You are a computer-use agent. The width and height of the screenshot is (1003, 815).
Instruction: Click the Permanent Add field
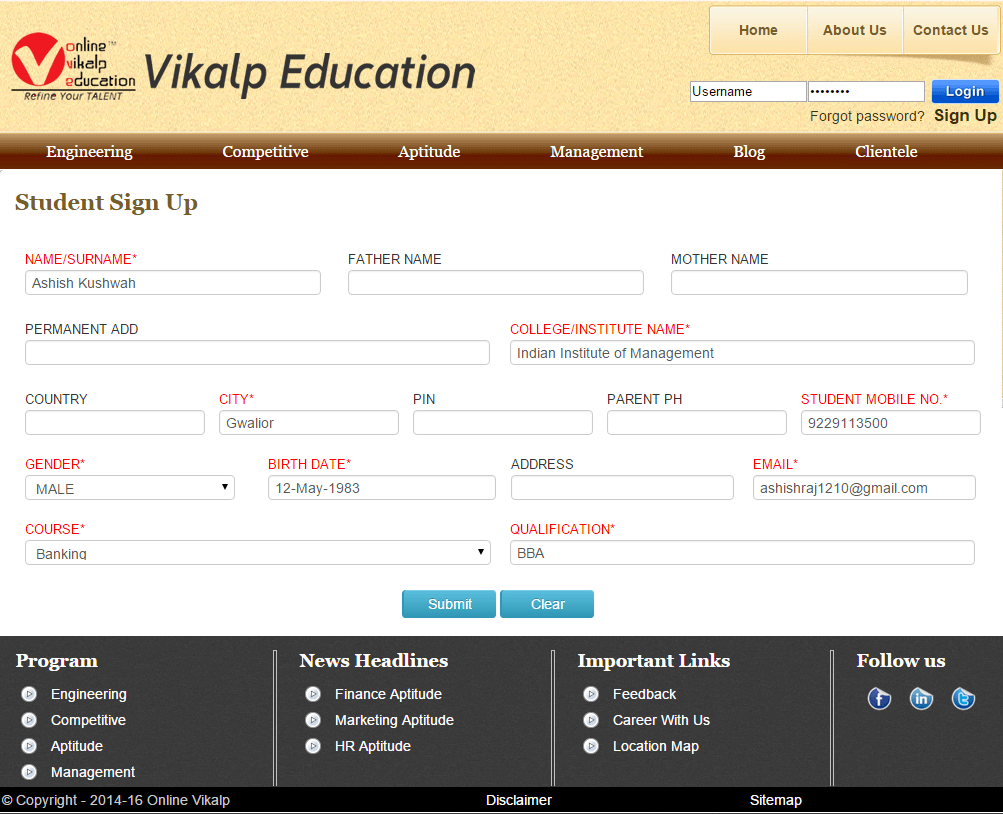[x=257, y=352]
